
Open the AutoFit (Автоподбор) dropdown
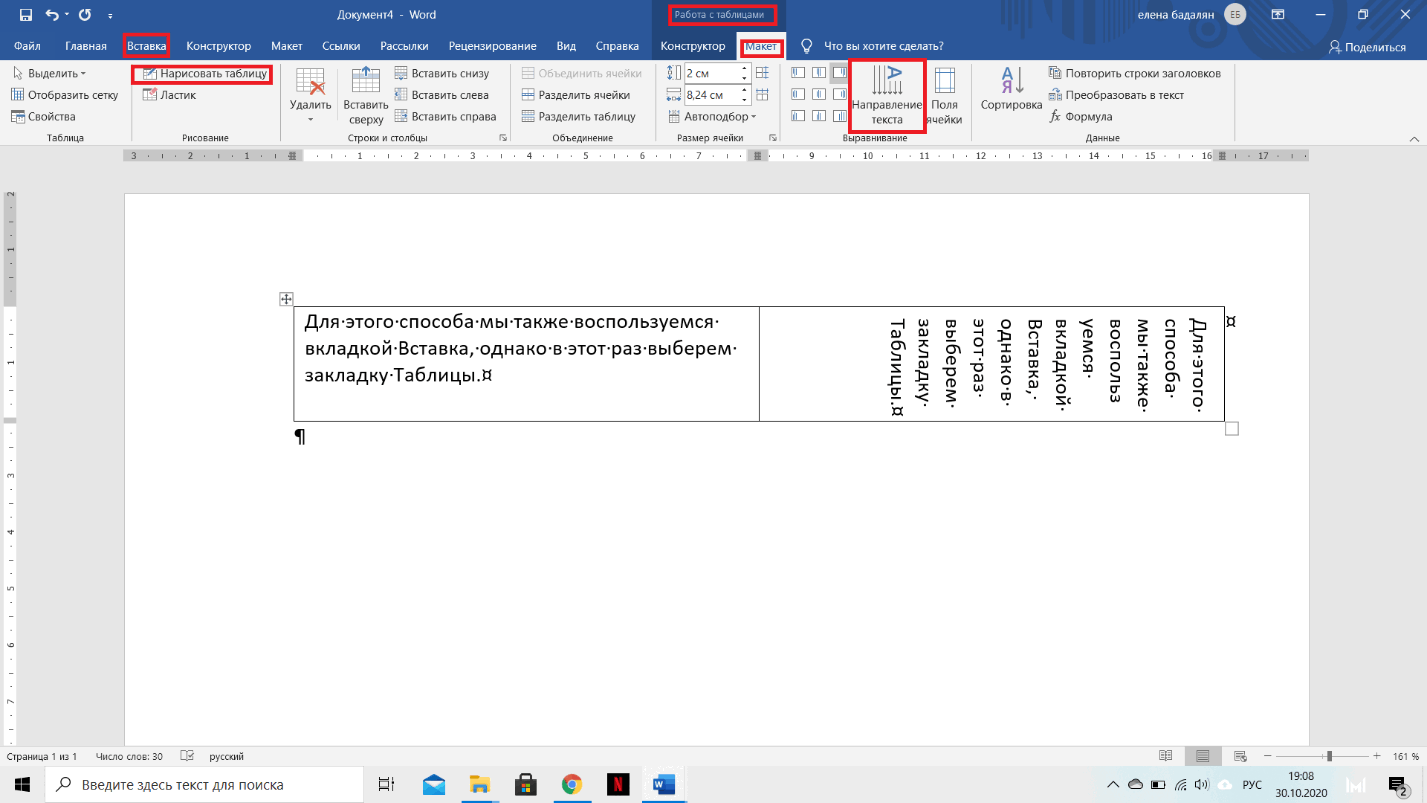pos(712,117)
